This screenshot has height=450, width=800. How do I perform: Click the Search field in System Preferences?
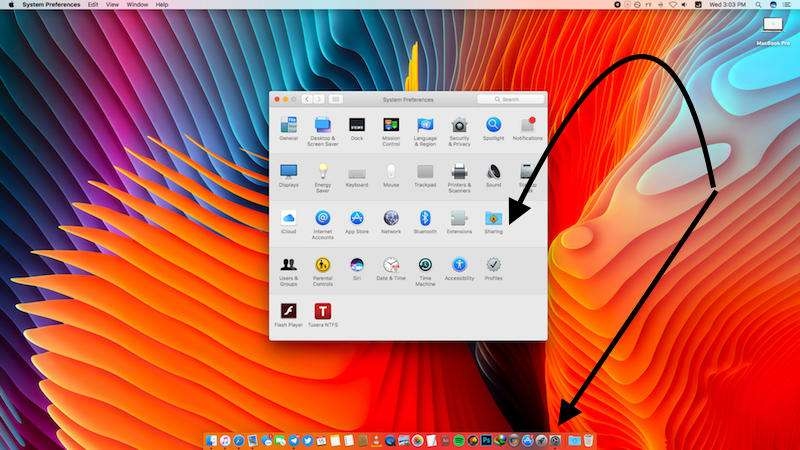pyautogui.click(x=513, y=100)
